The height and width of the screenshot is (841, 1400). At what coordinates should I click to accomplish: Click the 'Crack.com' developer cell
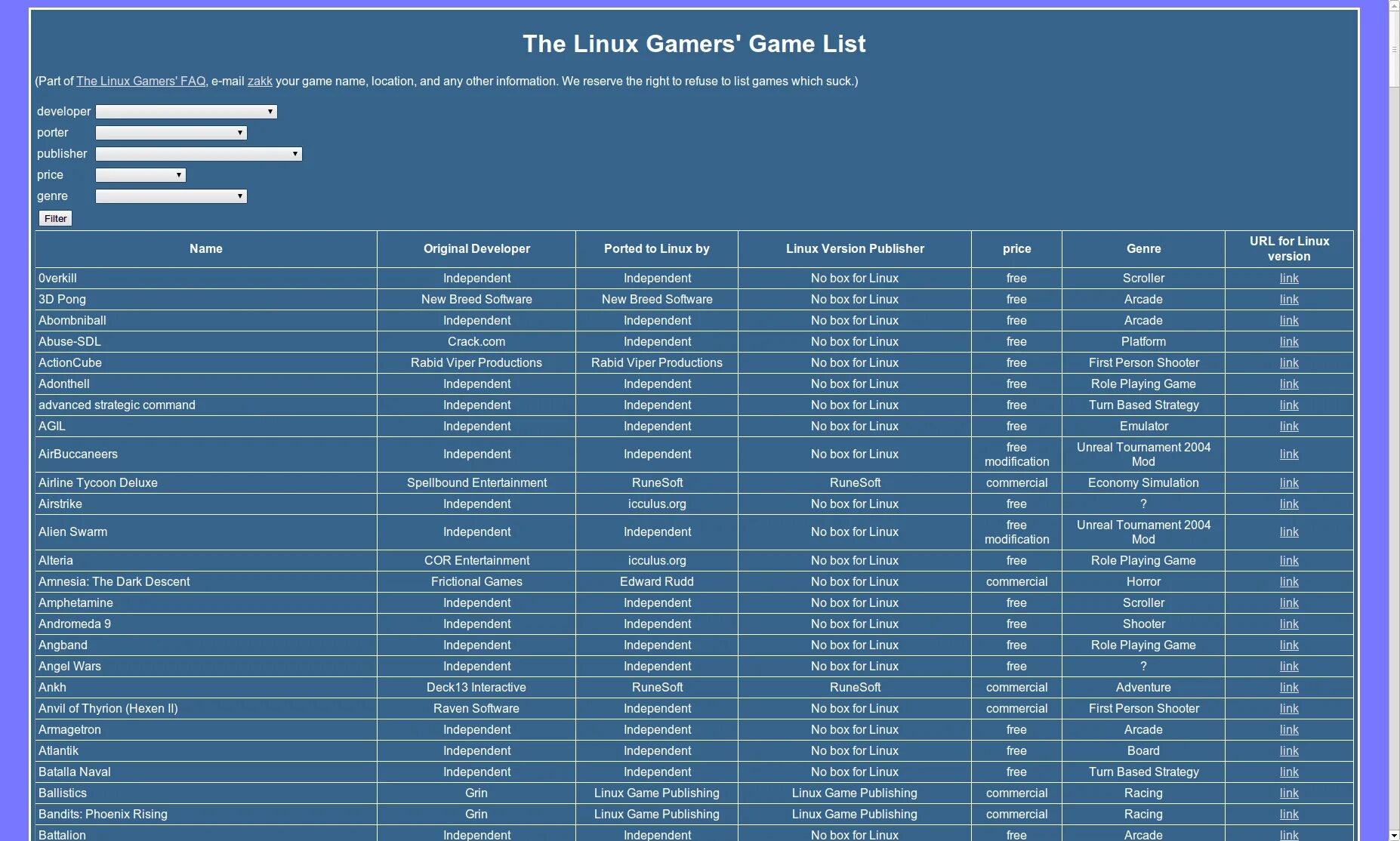coord(476,342)
